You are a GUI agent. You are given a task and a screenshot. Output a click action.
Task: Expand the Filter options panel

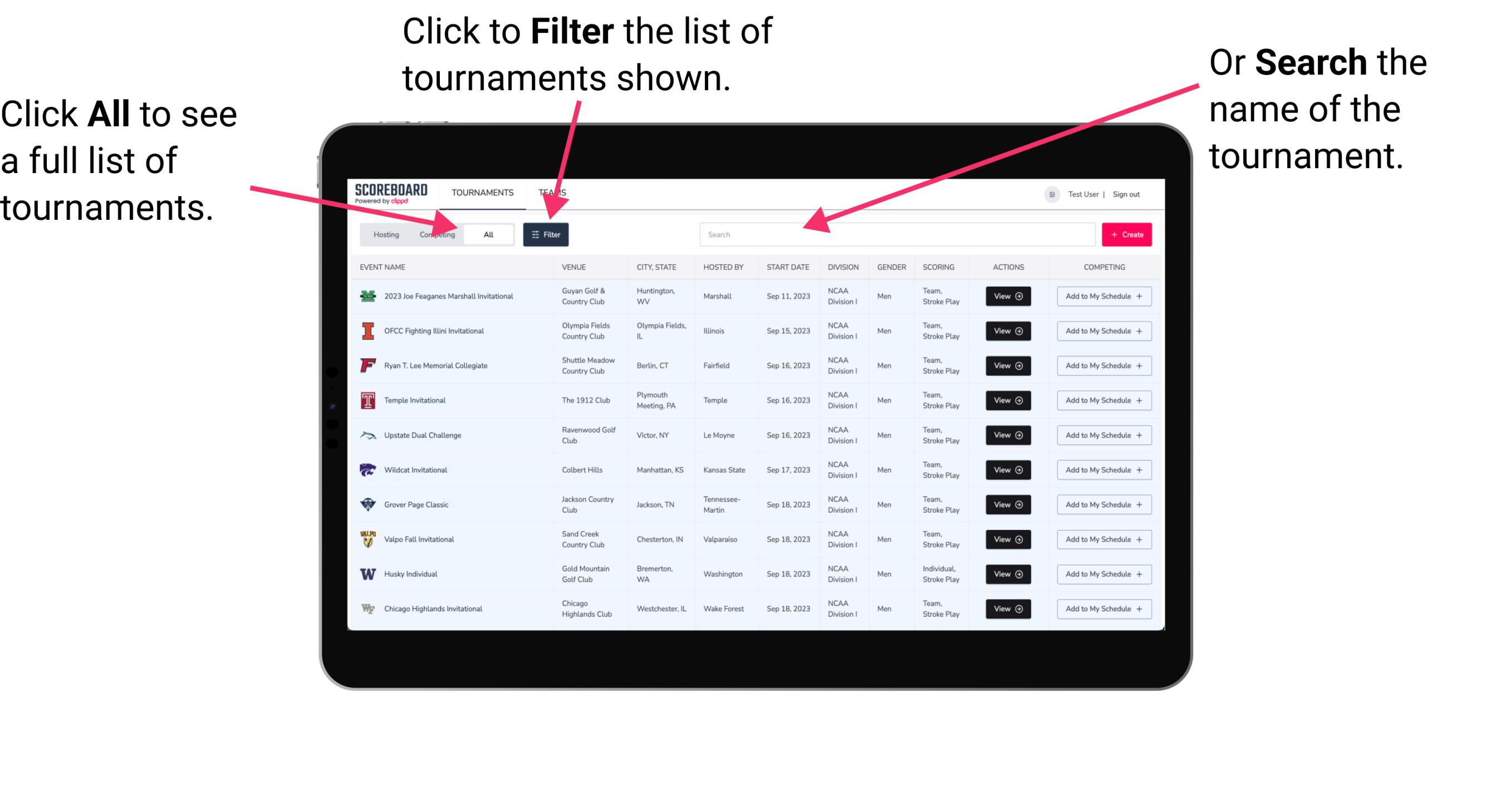[546, 234]
